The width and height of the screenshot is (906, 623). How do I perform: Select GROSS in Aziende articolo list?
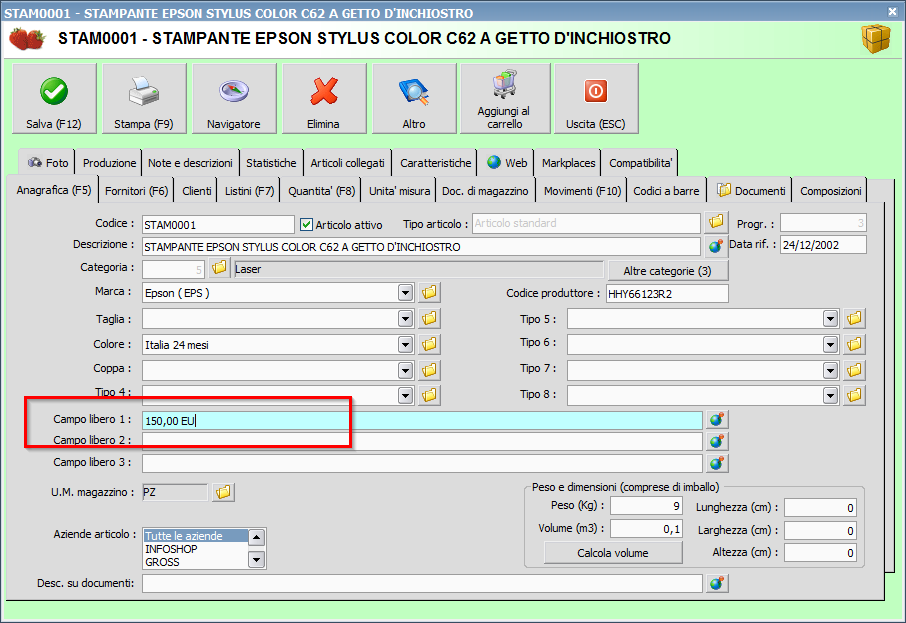(196, 562)
